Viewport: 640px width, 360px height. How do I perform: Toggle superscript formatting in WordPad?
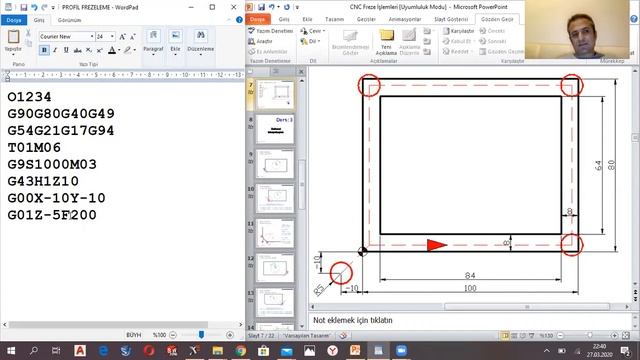100,50
